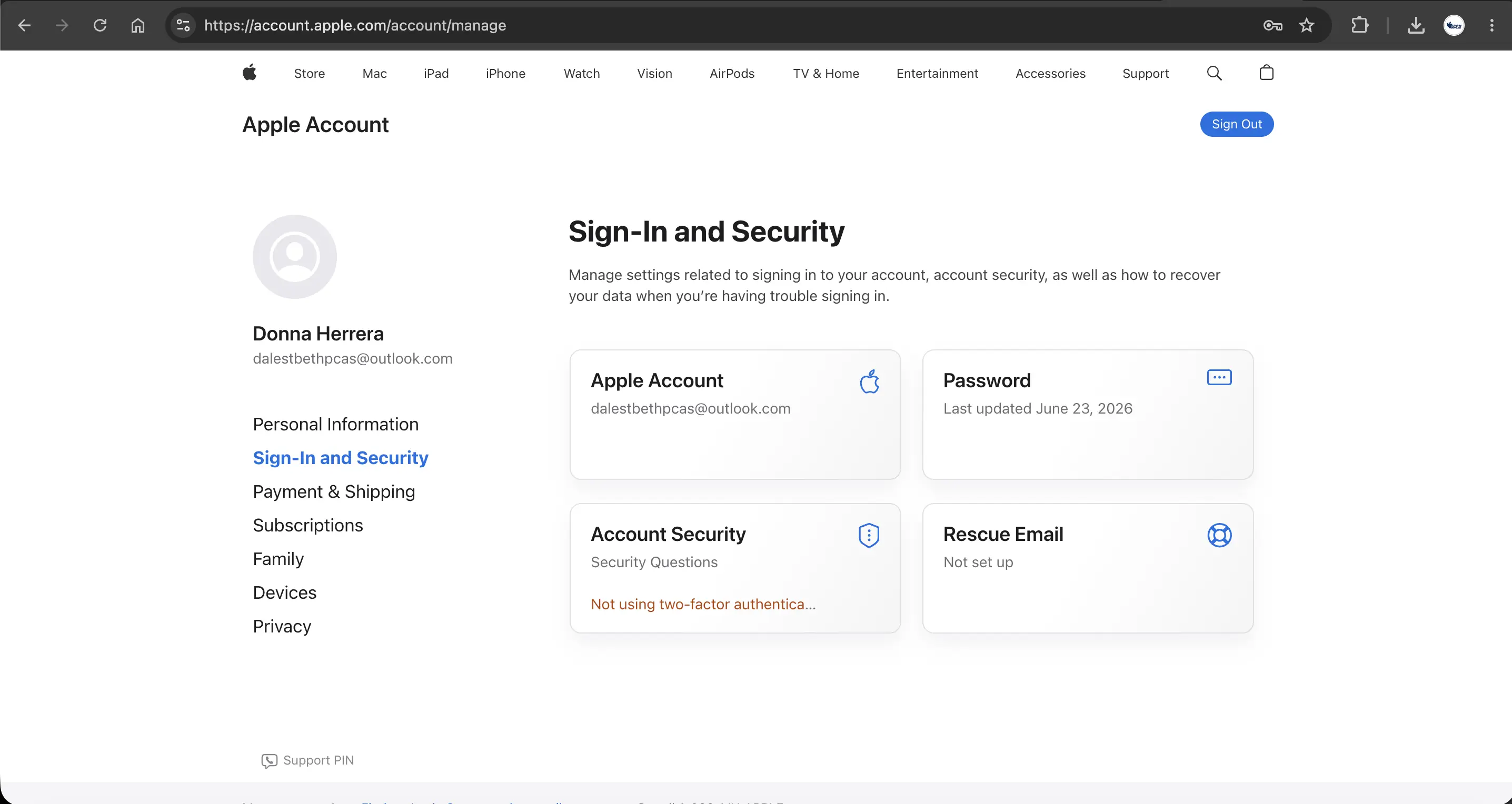The image size is (1512, 804).
Task: View site information next to the URL
Action: tap(183, 25)
